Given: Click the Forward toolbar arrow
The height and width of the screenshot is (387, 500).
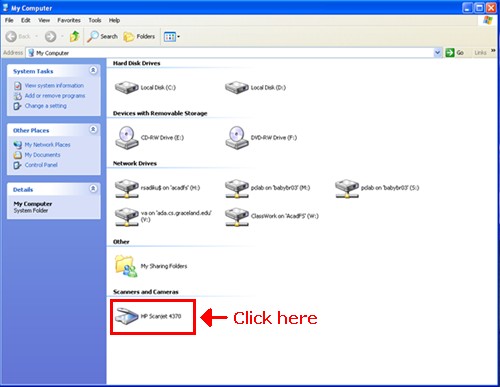Looking at the screenshot, I should pos(50,36).
